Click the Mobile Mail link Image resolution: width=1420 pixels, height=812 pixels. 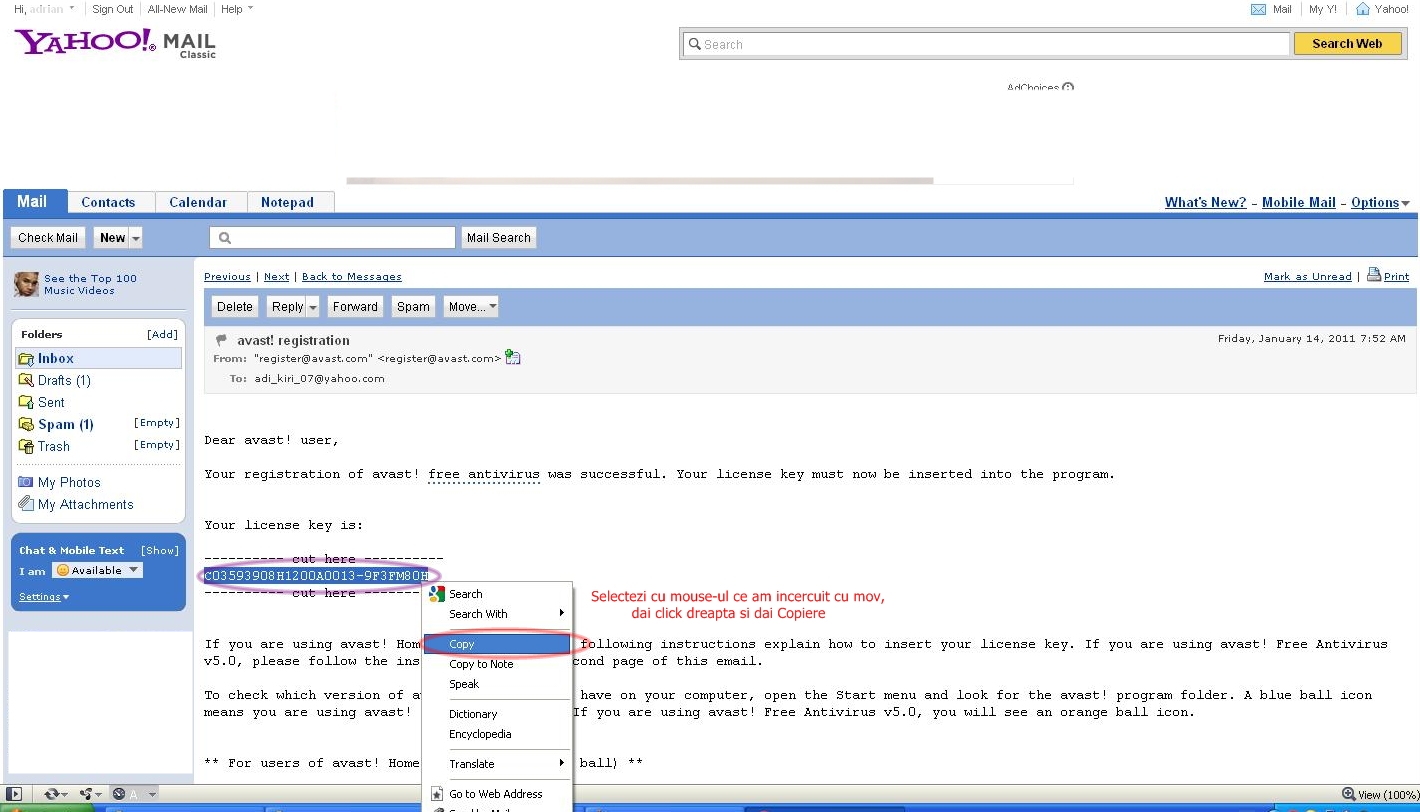1299,203
